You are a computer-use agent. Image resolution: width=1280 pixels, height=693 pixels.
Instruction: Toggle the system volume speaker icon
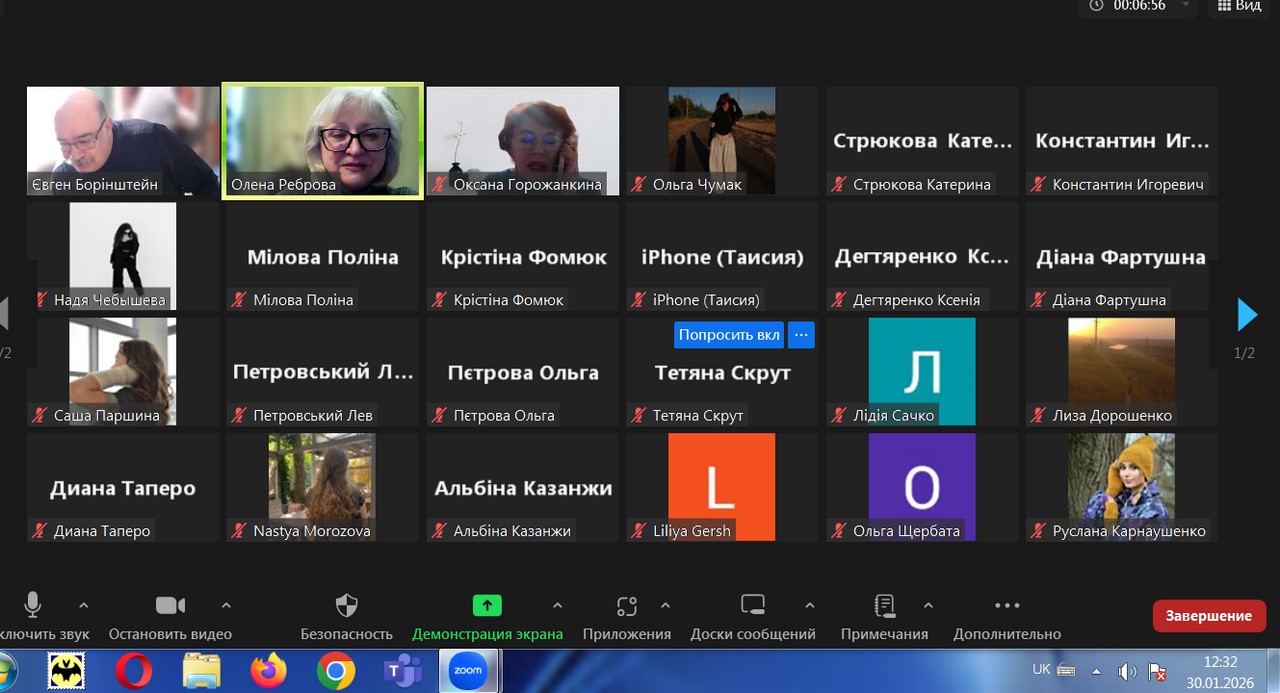(x=1126, y=671)
